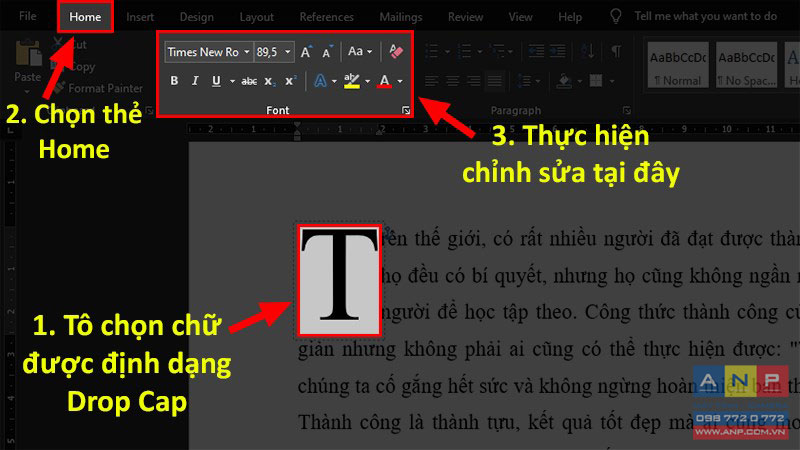
Task: Toggle Underline formatting
Action: click(216, 81)
